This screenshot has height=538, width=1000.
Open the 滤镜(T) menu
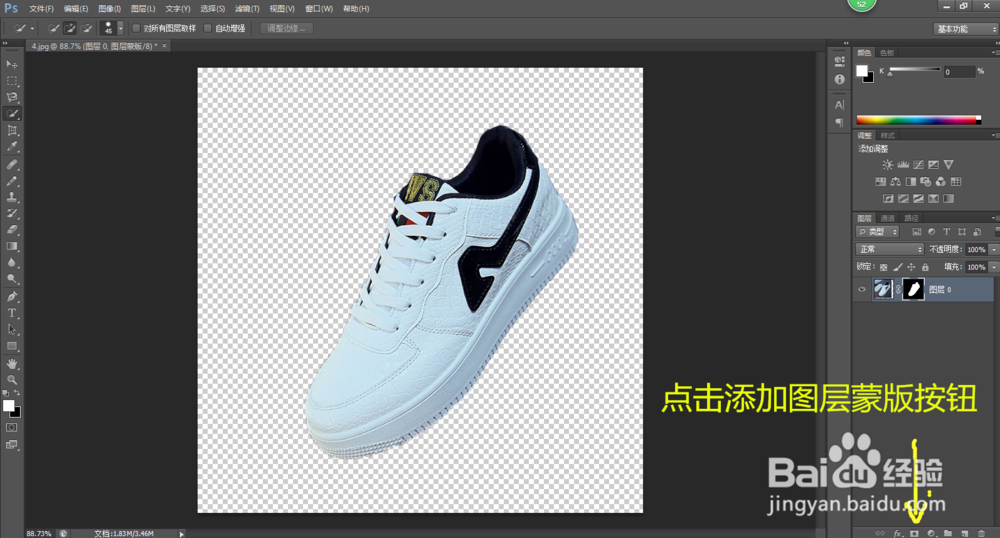[247, 8]
